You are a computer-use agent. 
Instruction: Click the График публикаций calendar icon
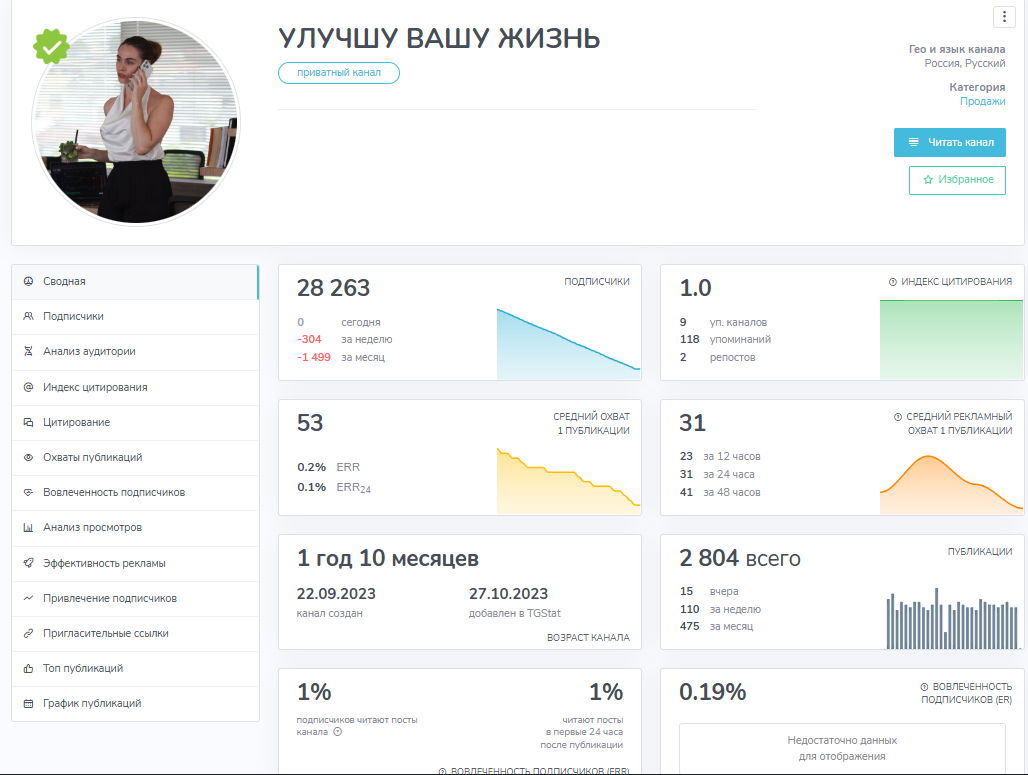tap(28, 704)
